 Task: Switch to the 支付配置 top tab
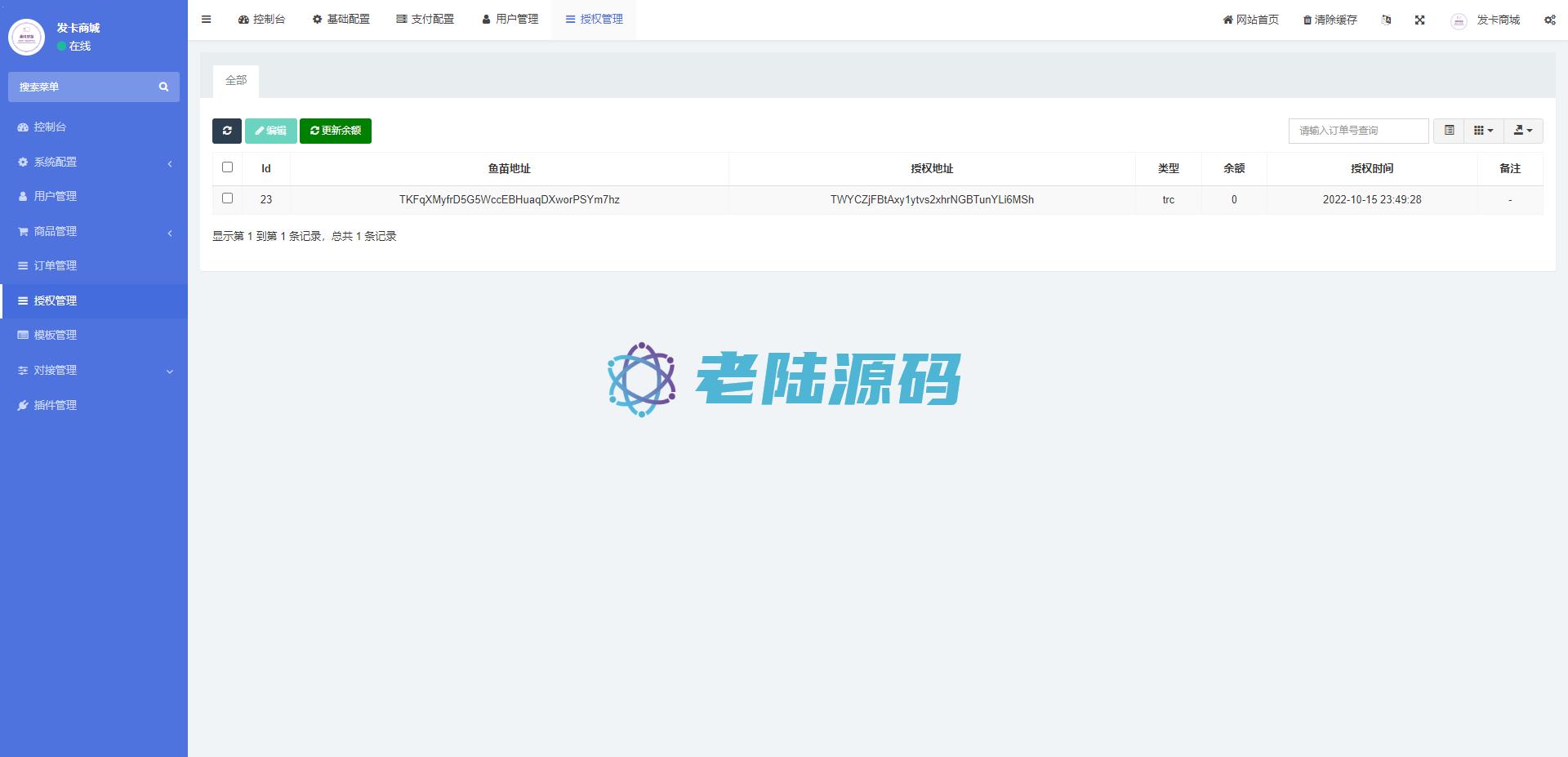425,20
